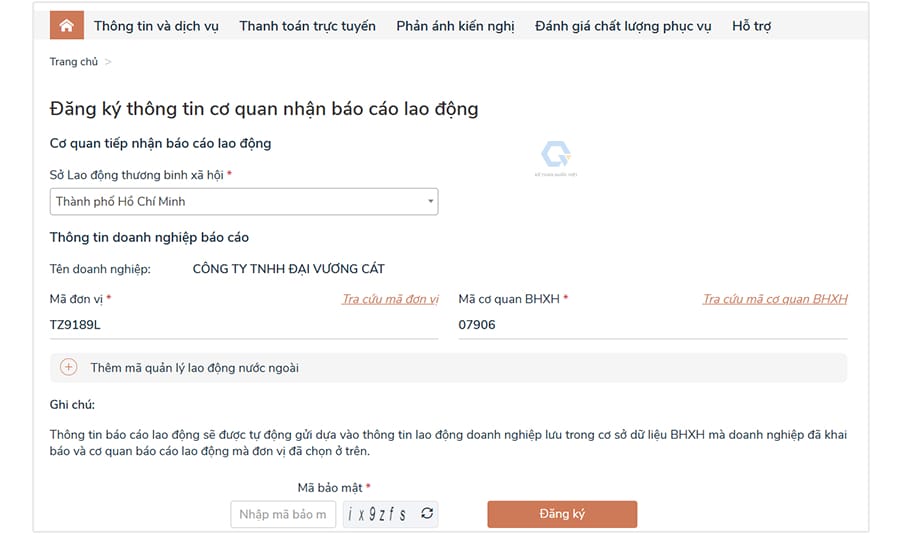900x535 pixels.
Task: Click the plus circle icon
Action: (x=68, y=367)
